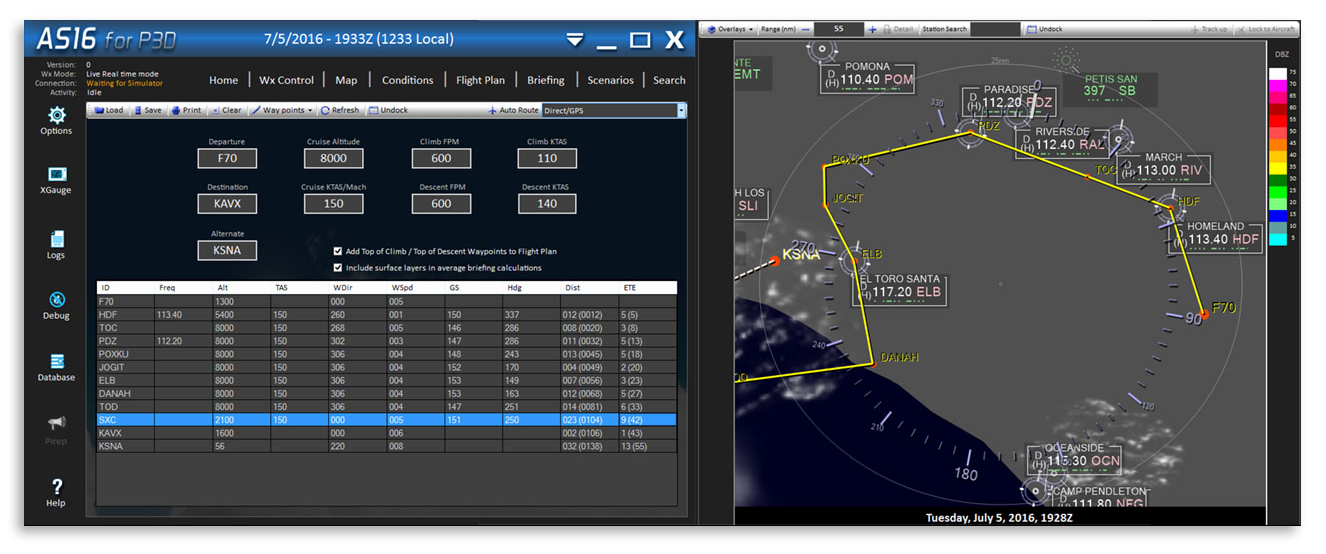Click the Descent FPM field
This screenshot has height=554, width=1326.
[441, 203]
